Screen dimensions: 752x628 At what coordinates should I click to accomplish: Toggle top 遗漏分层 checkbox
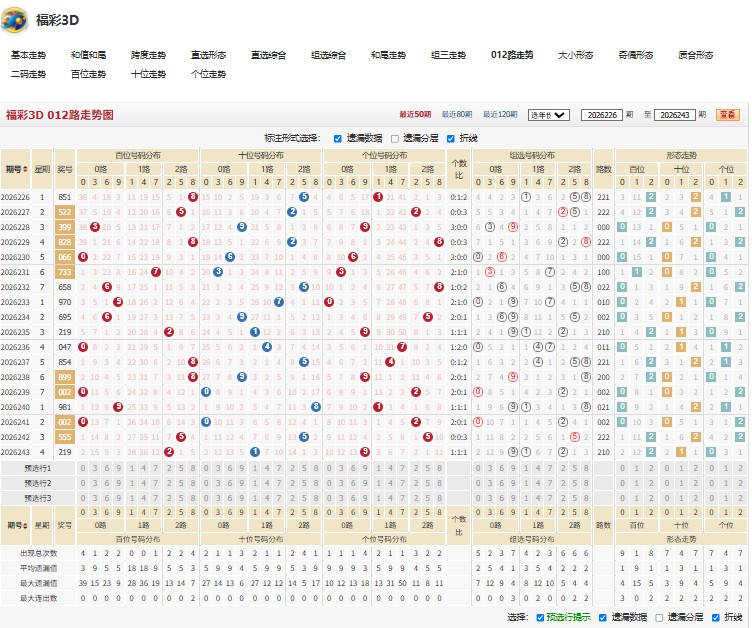(395, 139)
